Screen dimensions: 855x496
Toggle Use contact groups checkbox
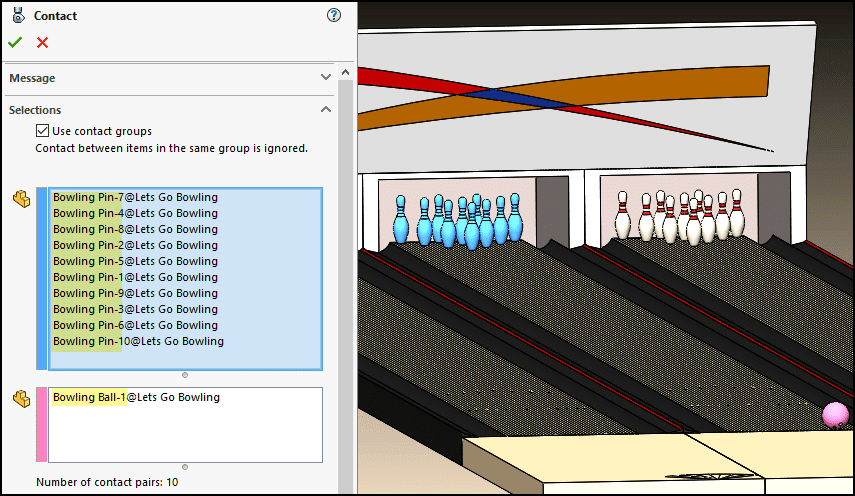pos(43,131)
